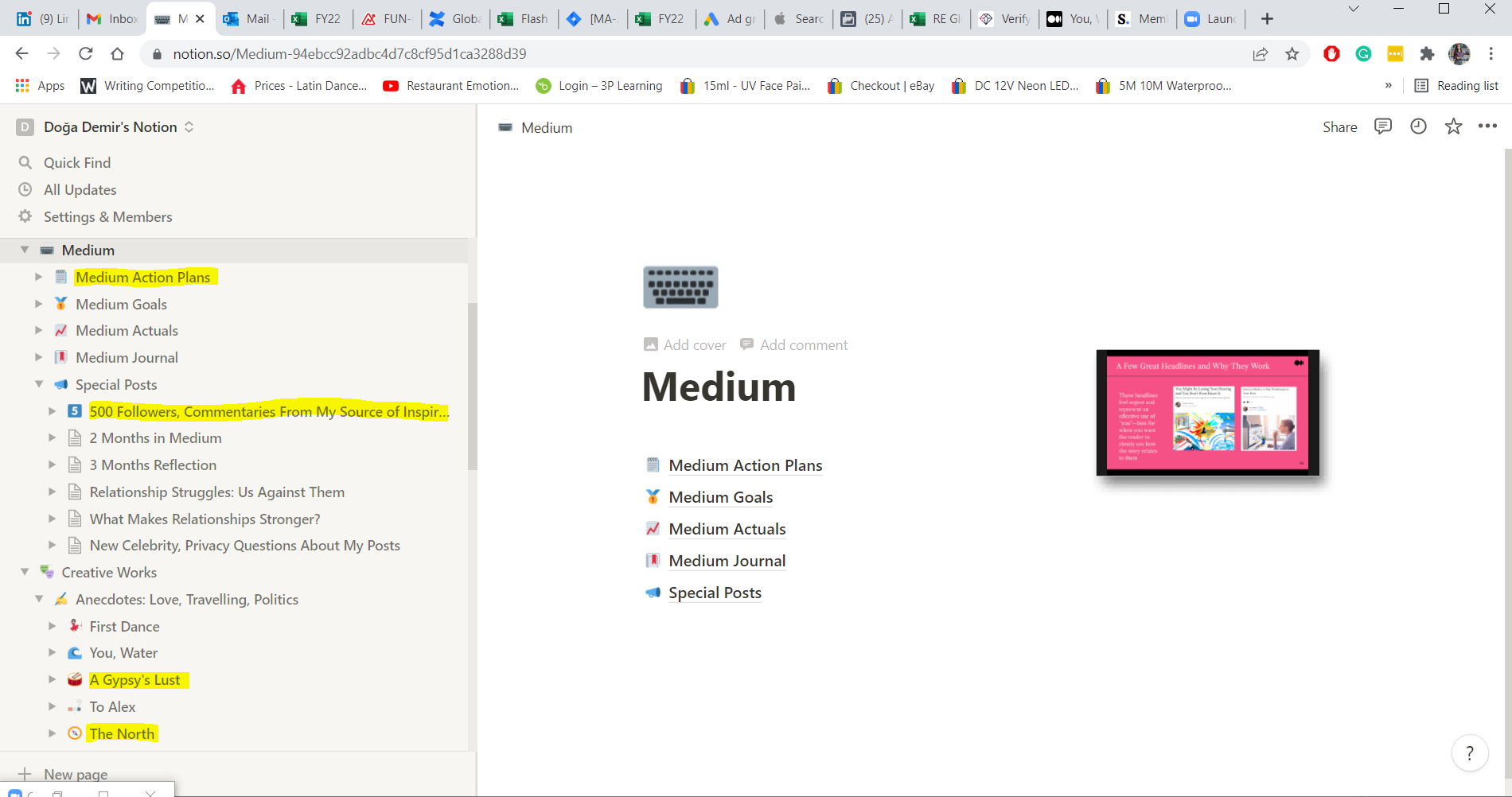Show more bookmarks chevron
The image size is (1512, 797).
(1389, 85)
